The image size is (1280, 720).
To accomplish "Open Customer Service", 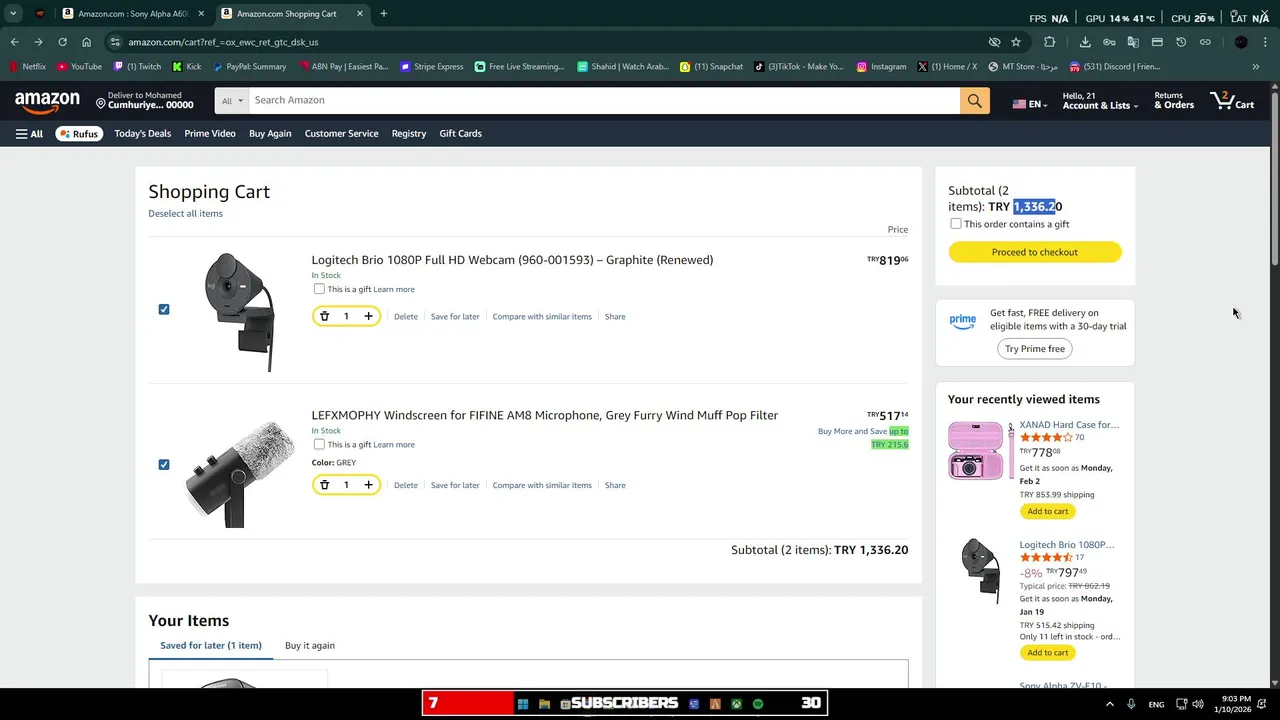I will click(x=341, y=133).
